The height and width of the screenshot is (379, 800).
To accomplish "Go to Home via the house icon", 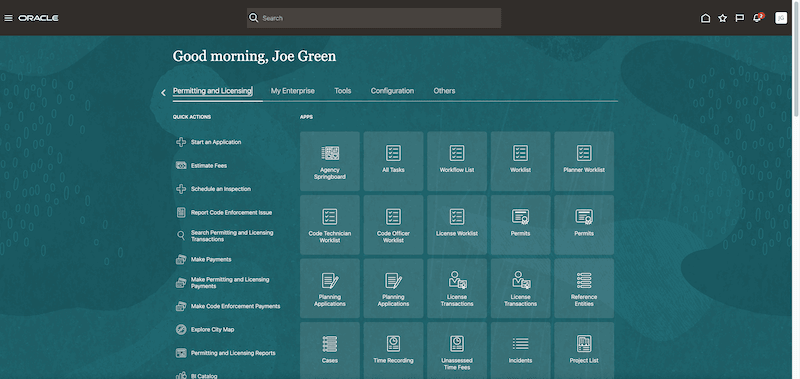I will [706, 18].
